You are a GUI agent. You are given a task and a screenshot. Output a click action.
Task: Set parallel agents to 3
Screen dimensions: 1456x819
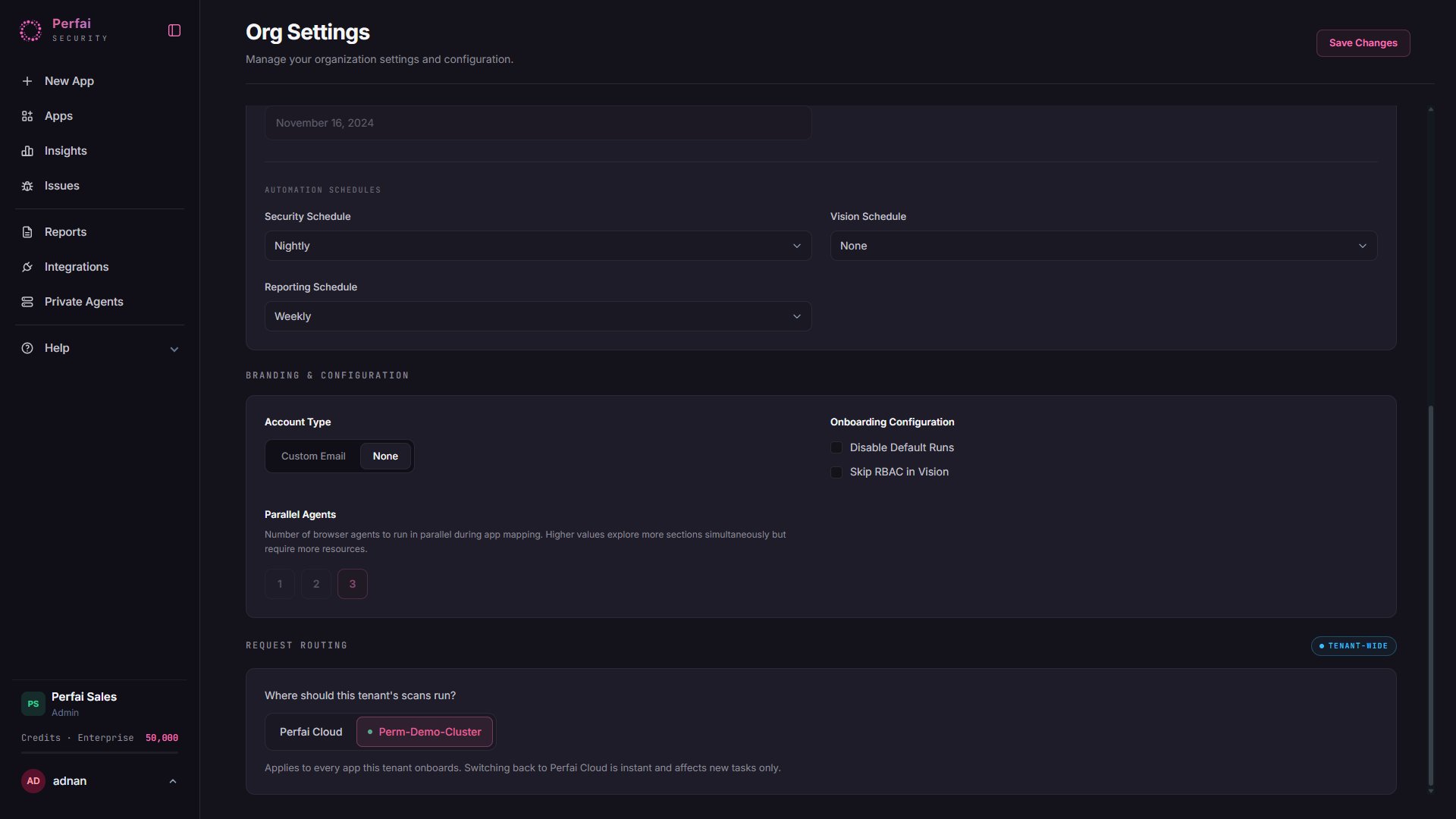353,584
